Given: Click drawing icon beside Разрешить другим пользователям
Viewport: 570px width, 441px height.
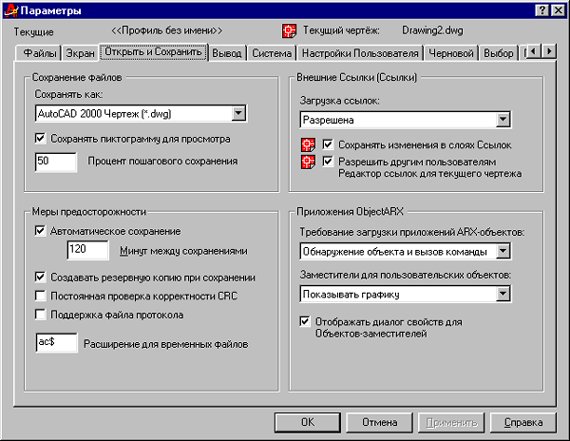Looking at the screenshot, I should [x=308, y=162].
